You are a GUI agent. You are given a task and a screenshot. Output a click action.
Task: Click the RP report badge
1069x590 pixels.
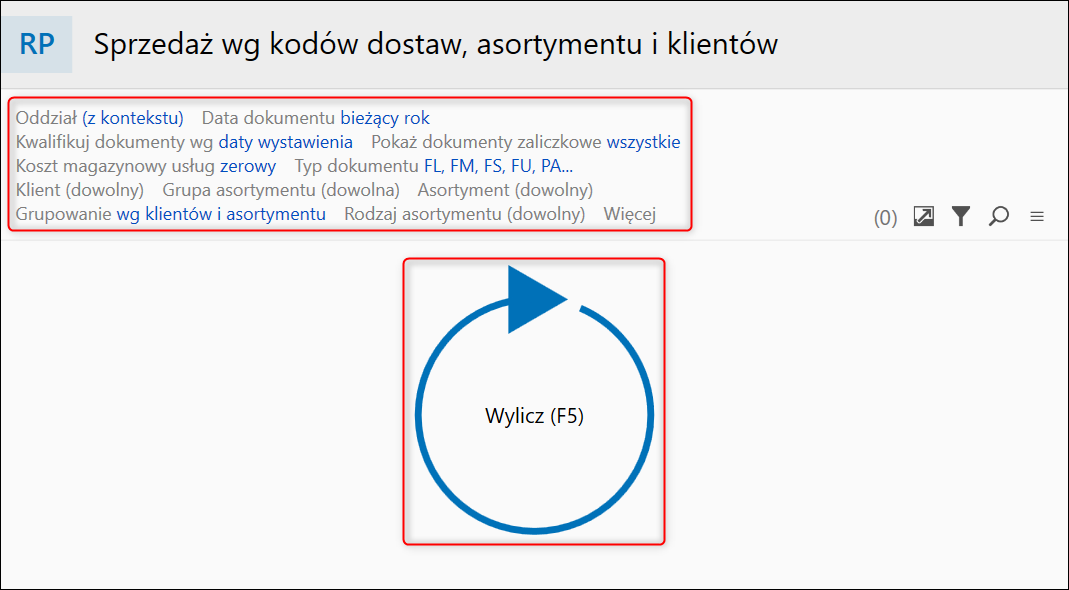[37, 44]
